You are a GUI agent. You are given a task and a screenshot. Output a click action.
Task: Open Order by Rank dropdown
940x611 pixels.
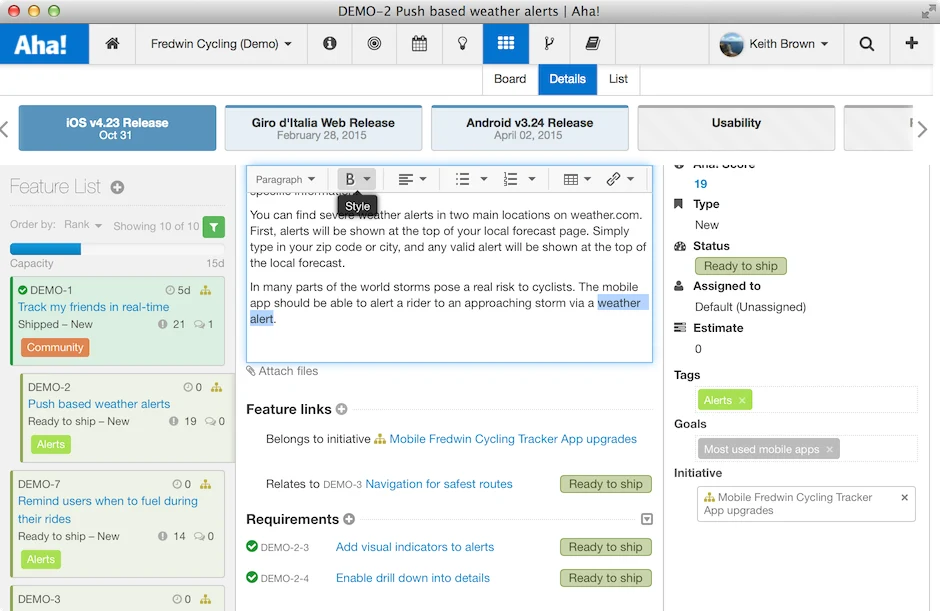click(83, 225)
